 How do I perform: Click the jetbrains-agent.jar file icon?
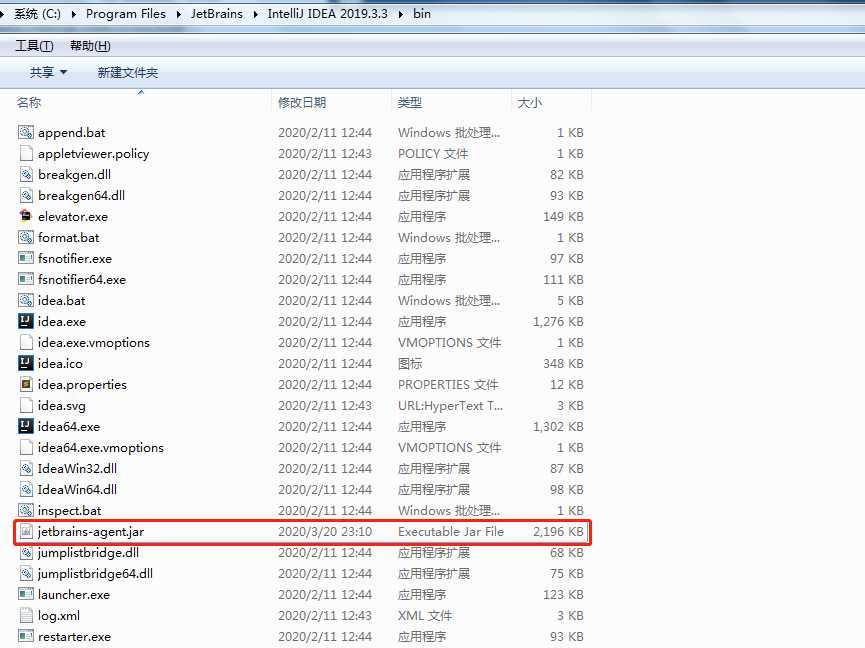click(26, 531)
